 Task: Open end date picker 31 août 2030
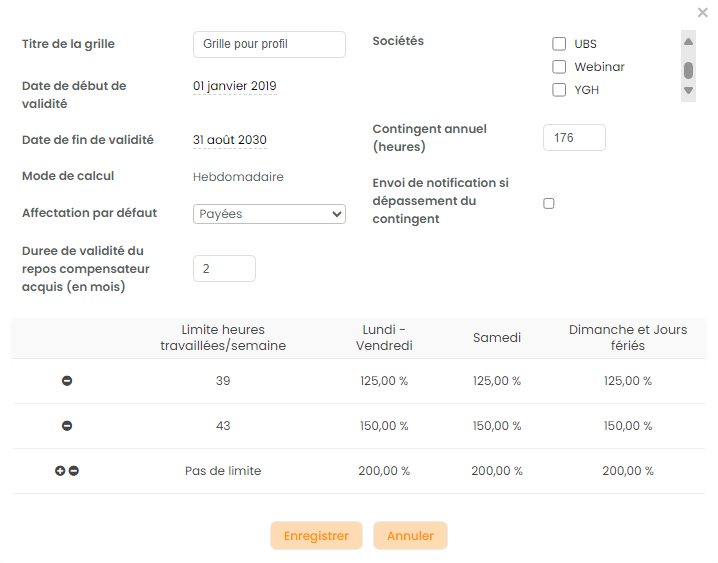pyautogui.click(x=230, y=140)
